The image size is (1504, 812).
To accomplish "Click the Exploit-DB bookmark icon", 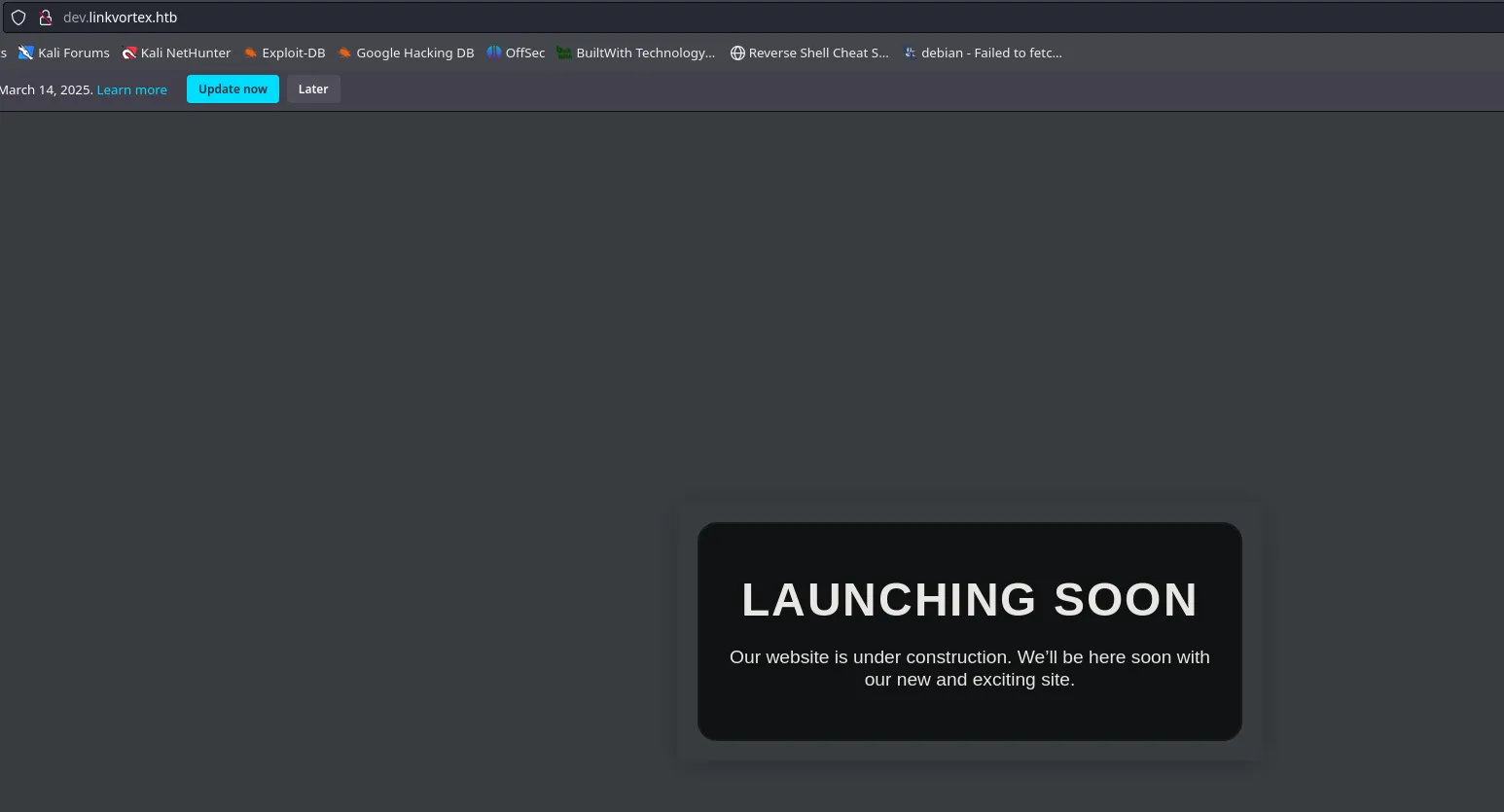I will coord(250,53).
